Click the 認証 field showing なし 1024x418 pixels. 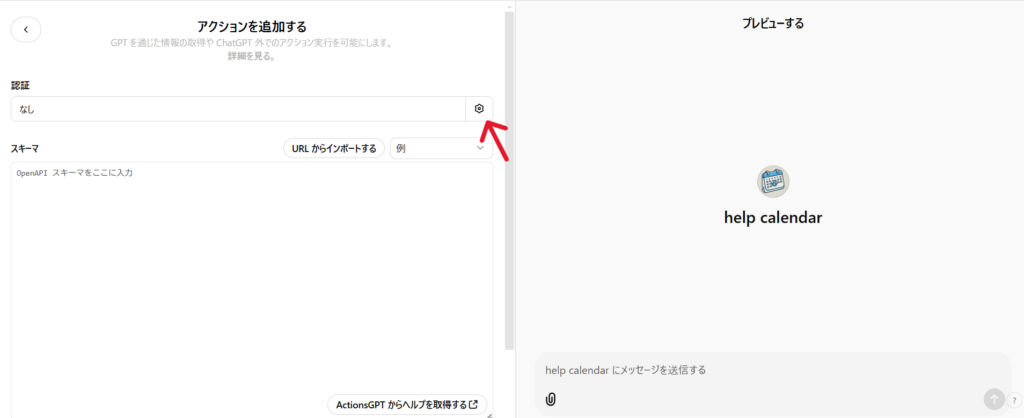[238, 109]
